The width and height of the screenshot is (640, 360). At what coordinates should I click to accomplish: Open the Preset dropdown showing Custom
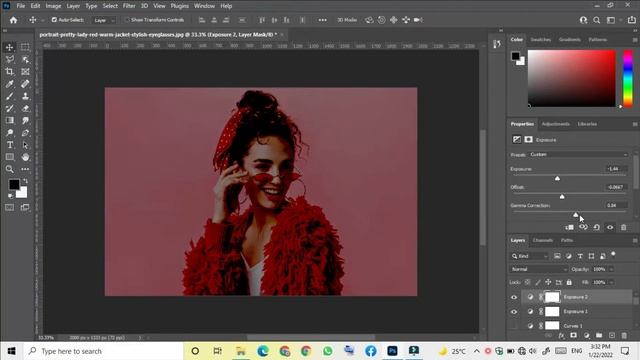coord(578,155)
